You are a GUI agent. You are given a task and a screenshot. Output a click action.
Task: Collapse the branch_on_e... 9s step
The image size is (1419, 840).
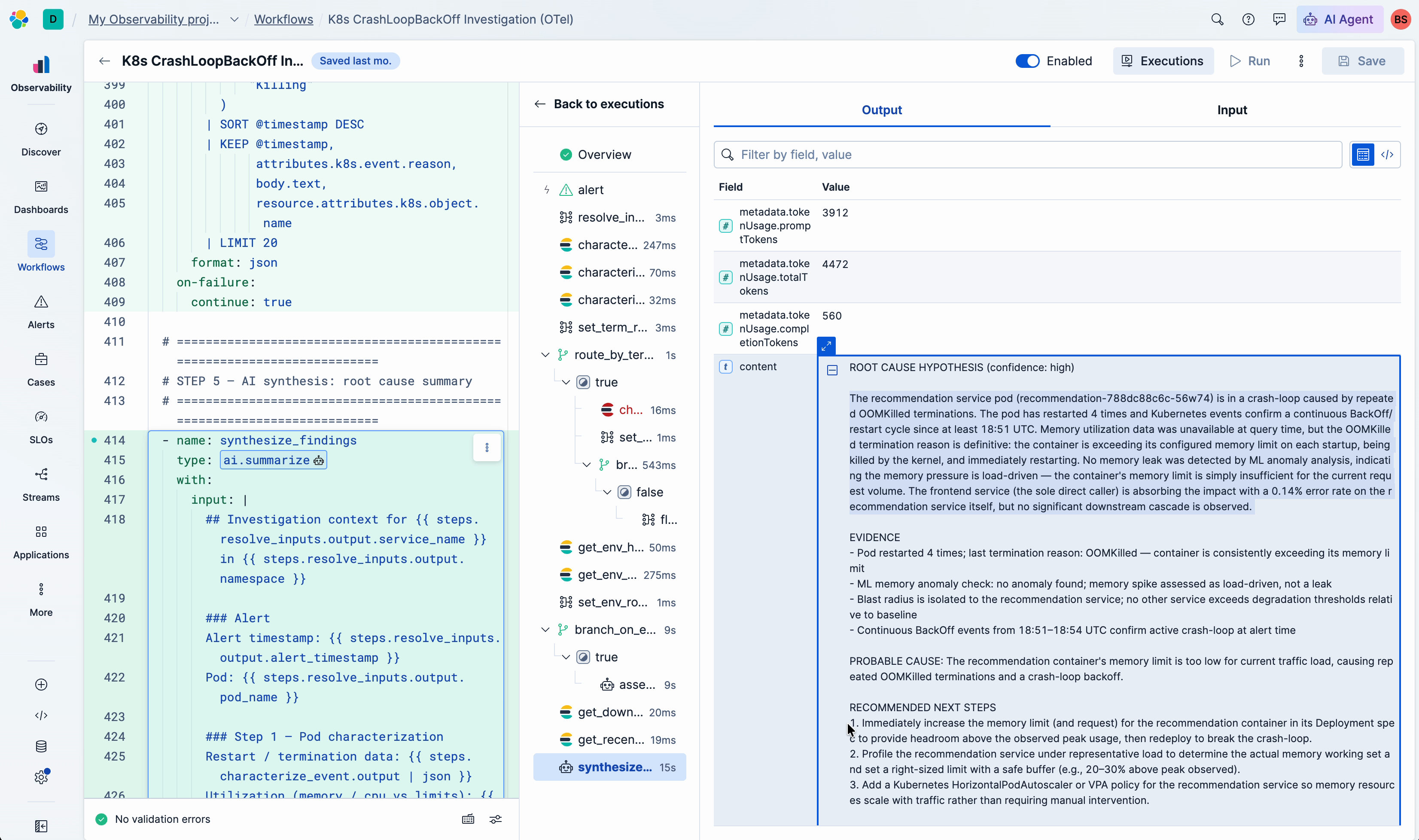[545, 630]
